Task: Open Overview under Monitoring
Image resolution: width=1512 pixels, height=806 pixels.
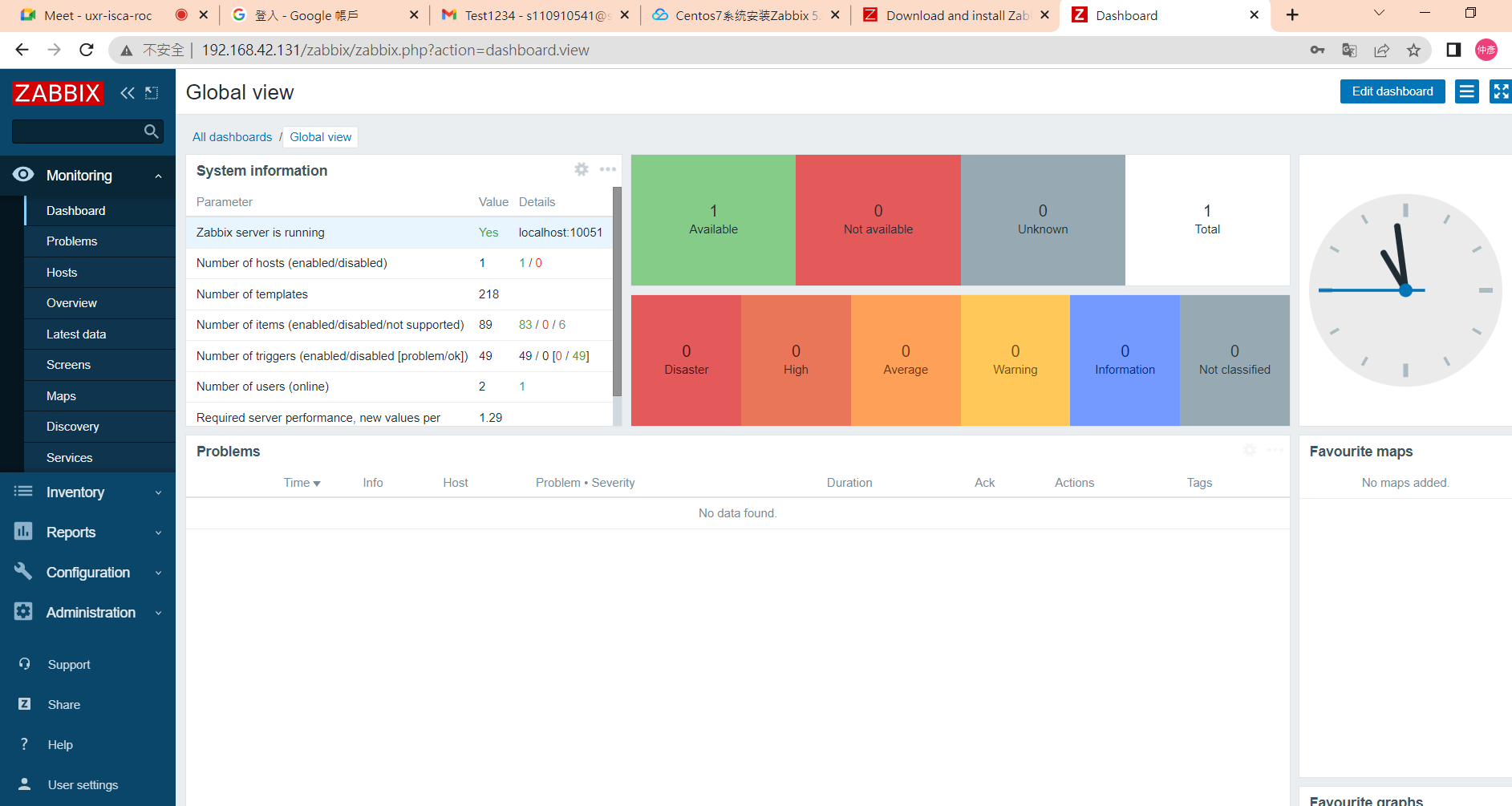Action: 99,303
